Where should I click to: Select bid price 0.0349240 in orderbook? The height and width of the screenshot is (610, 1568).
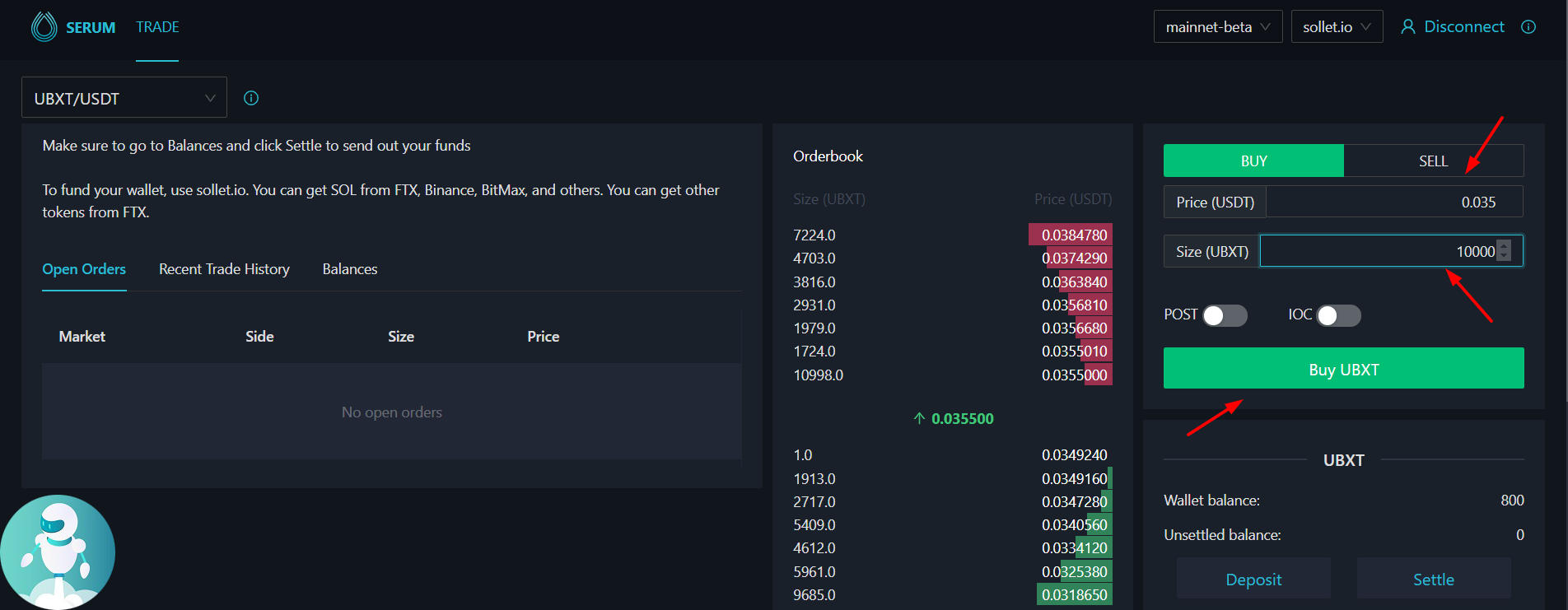(x=1075, y=454)
